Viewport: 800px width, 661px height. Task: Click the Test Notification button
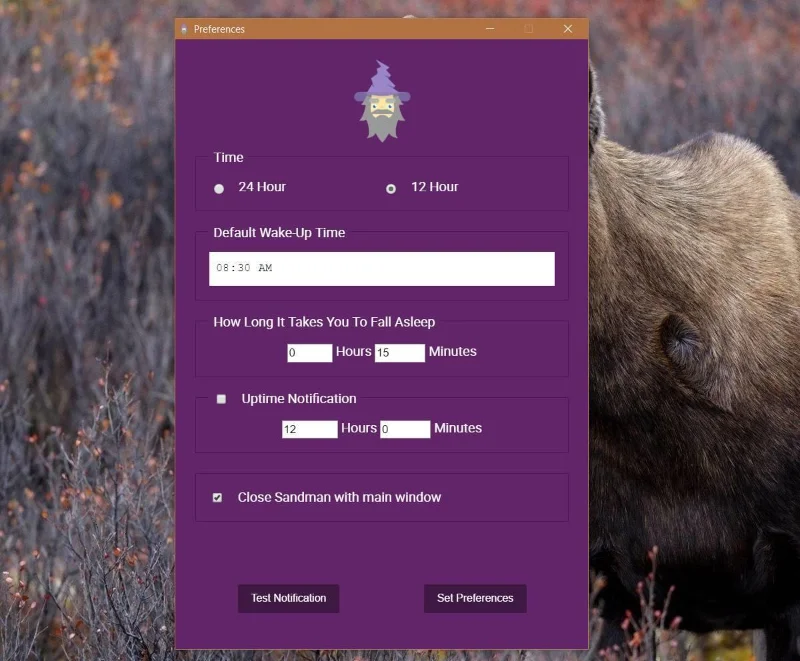click(288, 598)
